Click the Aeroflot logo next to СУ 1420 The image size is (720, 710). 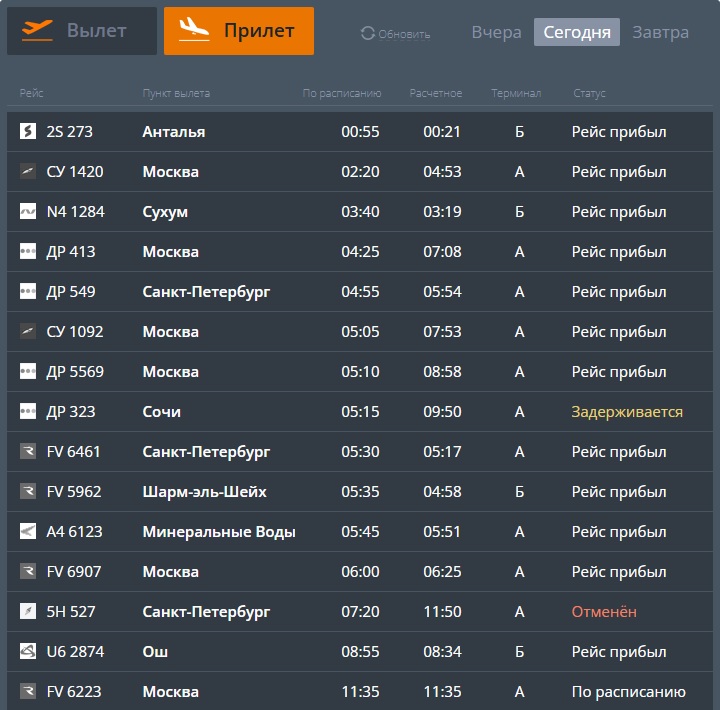[x=28, y=171]
